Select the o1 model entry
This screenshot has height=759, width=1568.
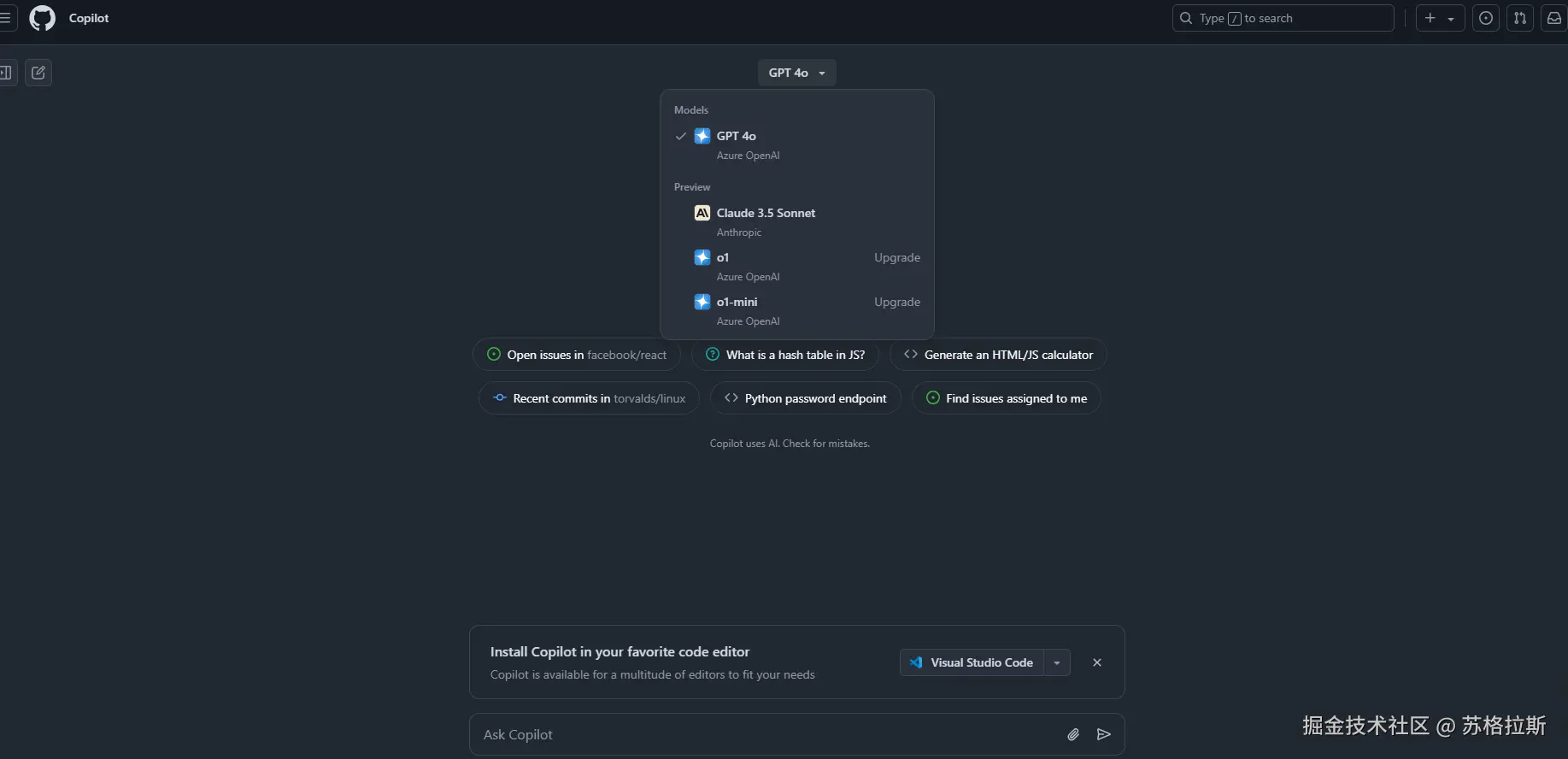point(797,266)
